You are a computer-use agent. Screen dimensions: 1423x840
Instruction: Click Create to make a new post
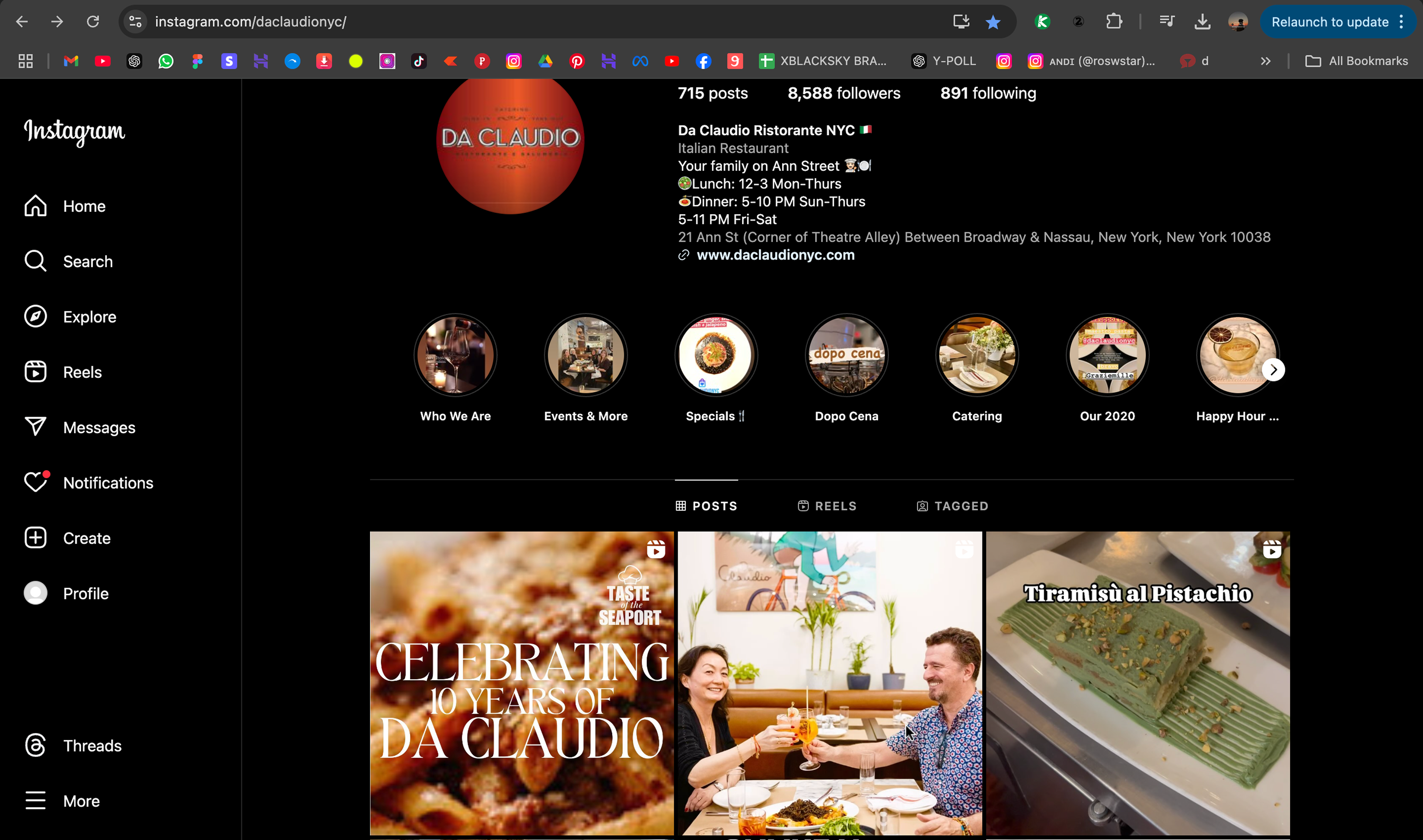pos(67,538)
